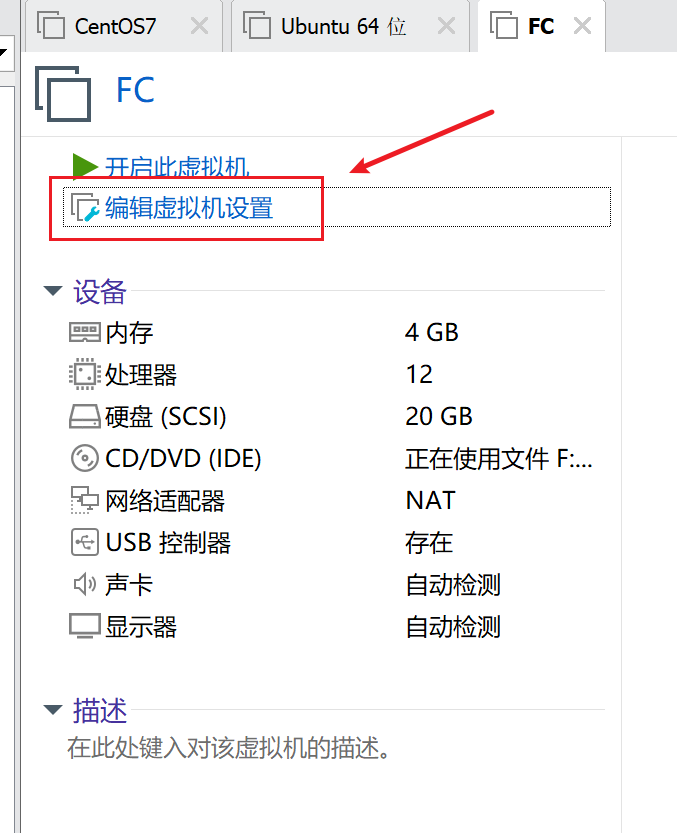Click the green play icon to power on VM
The height and width of the screenshot is (833, 677).
point(85,166)
